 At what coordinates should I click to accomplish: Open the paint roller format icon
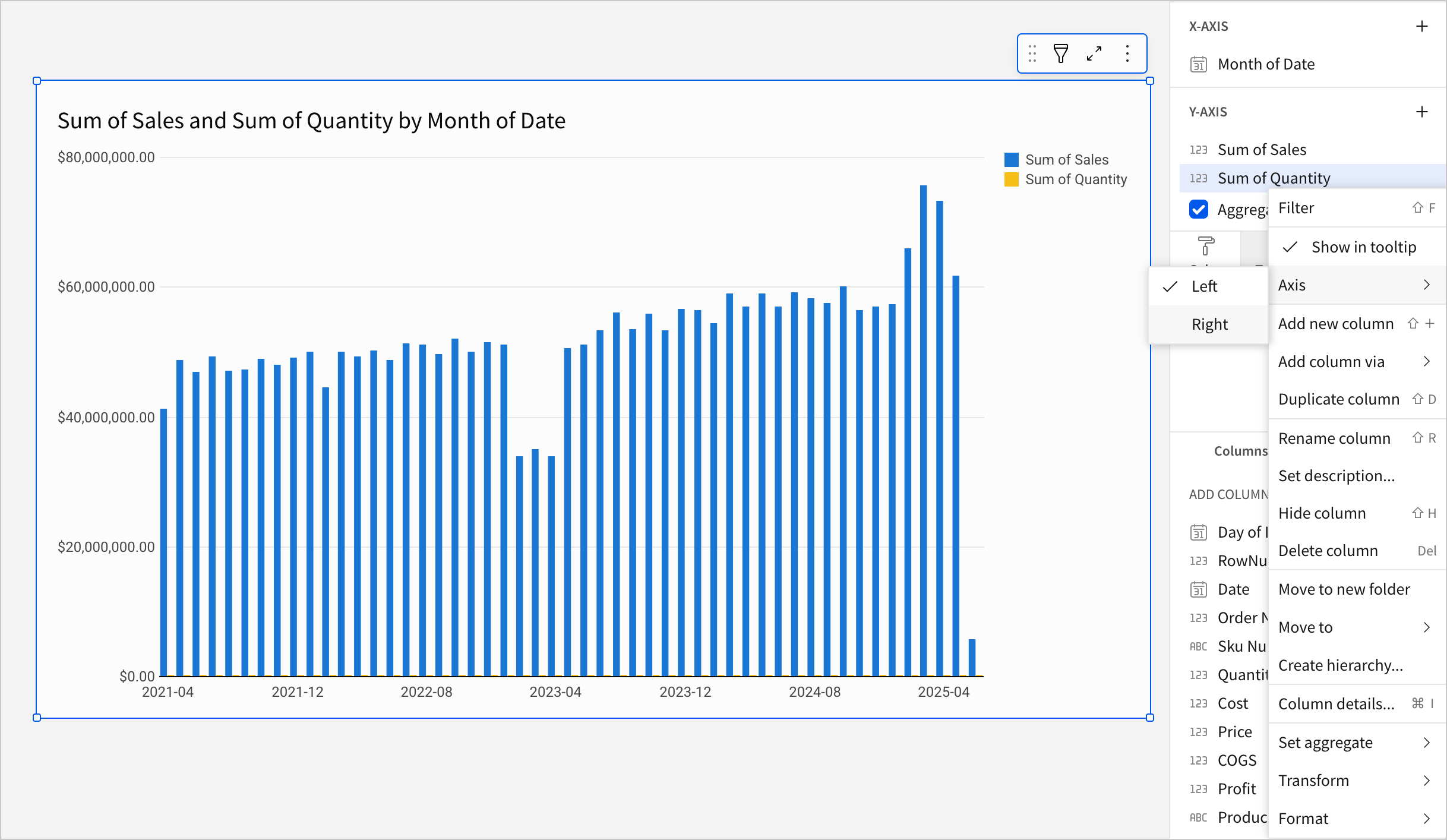[1205, 245]
